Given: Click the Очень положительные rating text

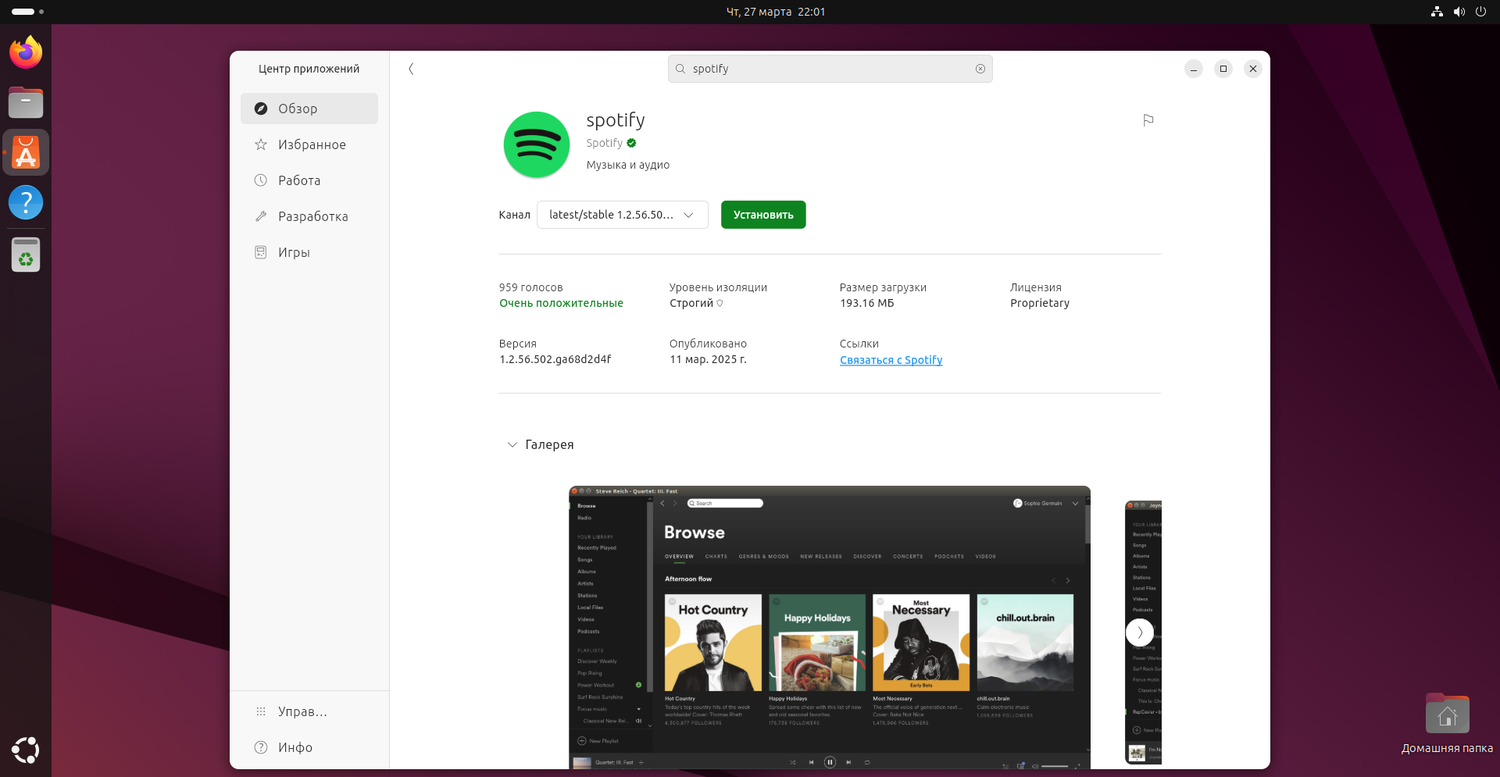Looking at the screenshot, I should (x=561, y=303).
